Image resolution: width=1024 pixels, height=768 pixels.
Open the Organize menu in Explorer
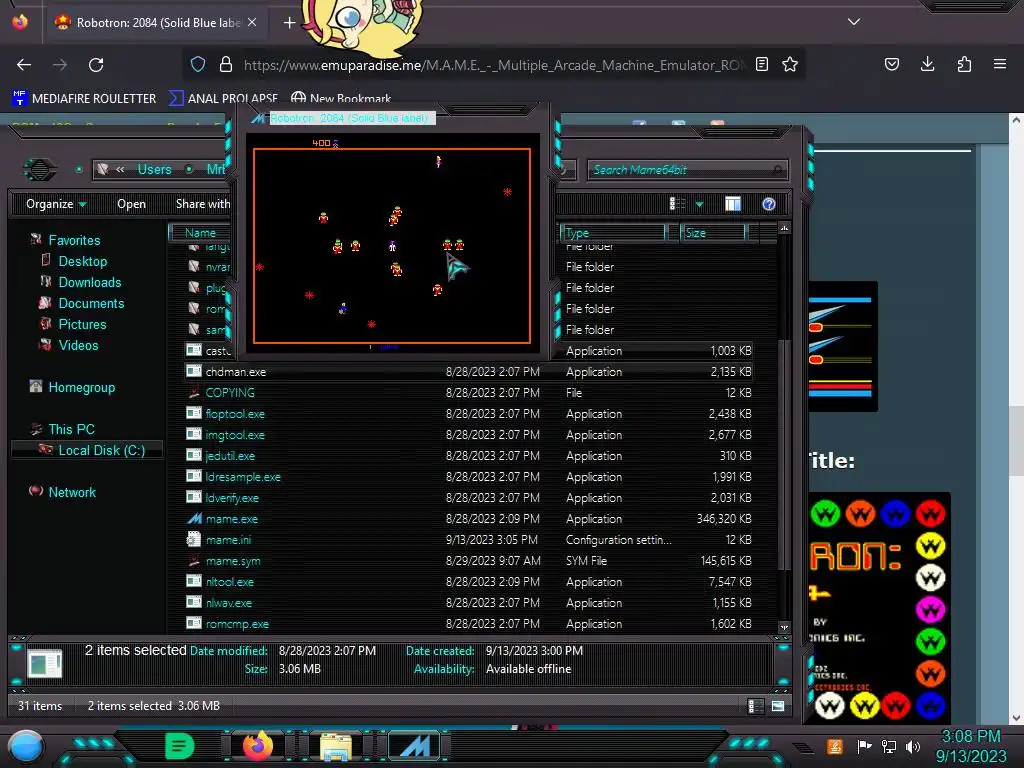click(x=56, y=204)
